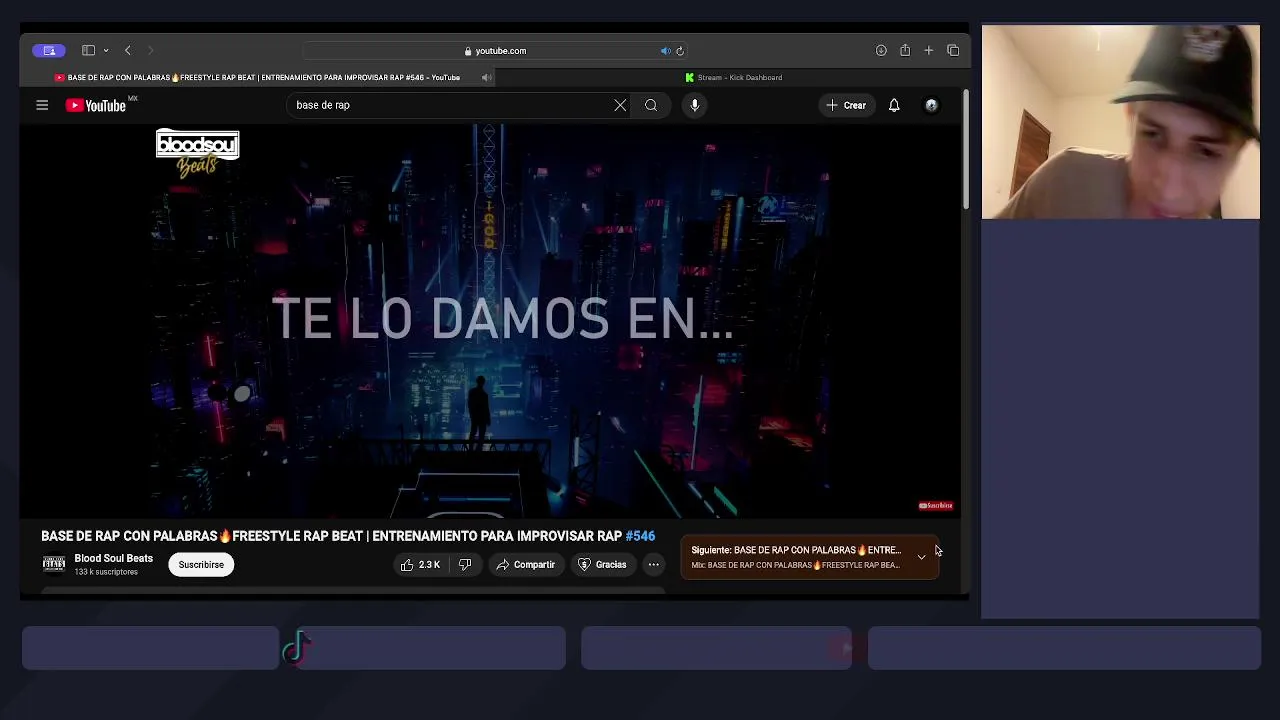Send a Gracias super thanks

click(x=603, y=565)
